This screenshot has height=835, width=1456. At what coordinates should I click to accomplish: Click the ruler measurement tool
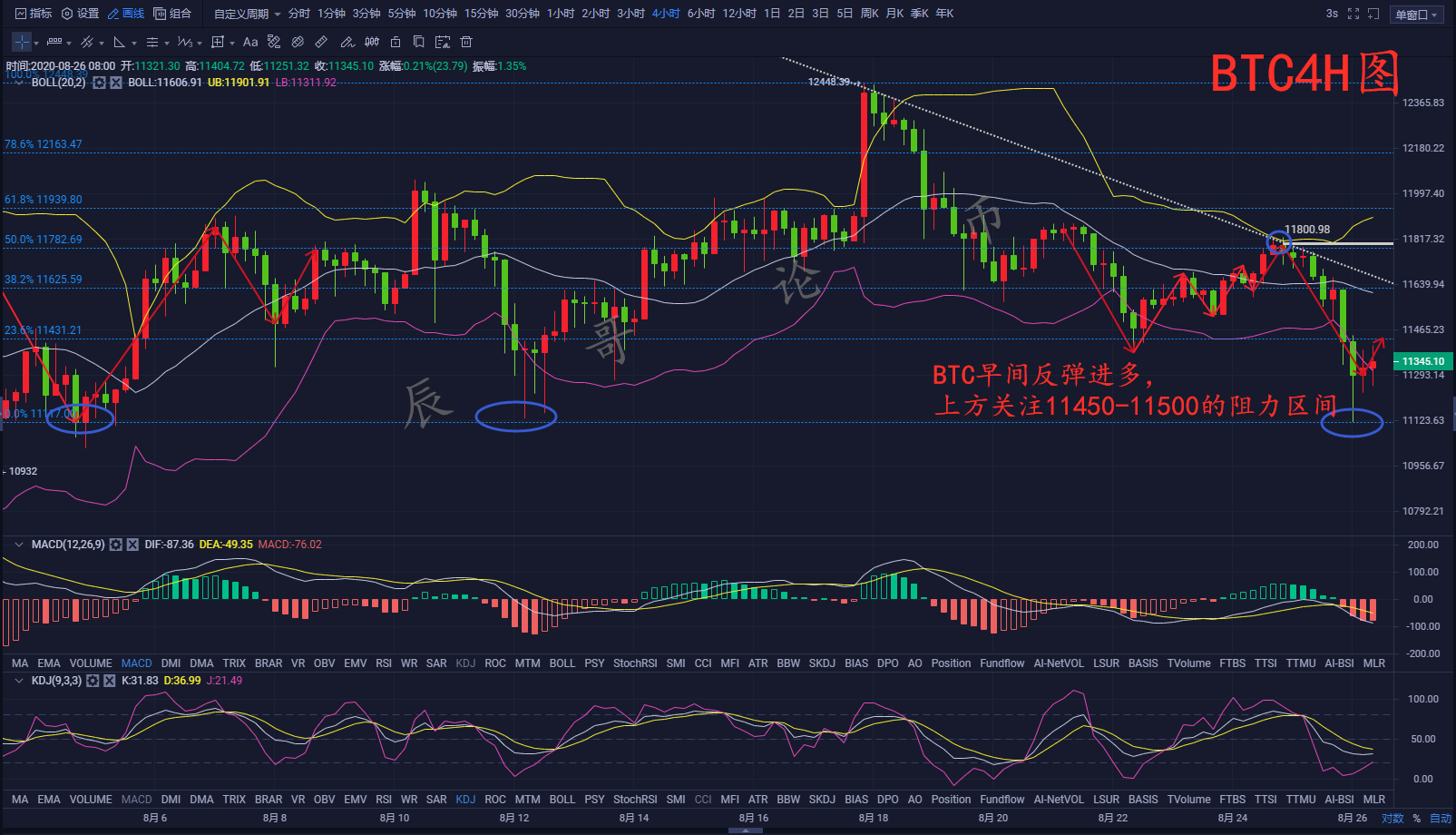[321, 42]
